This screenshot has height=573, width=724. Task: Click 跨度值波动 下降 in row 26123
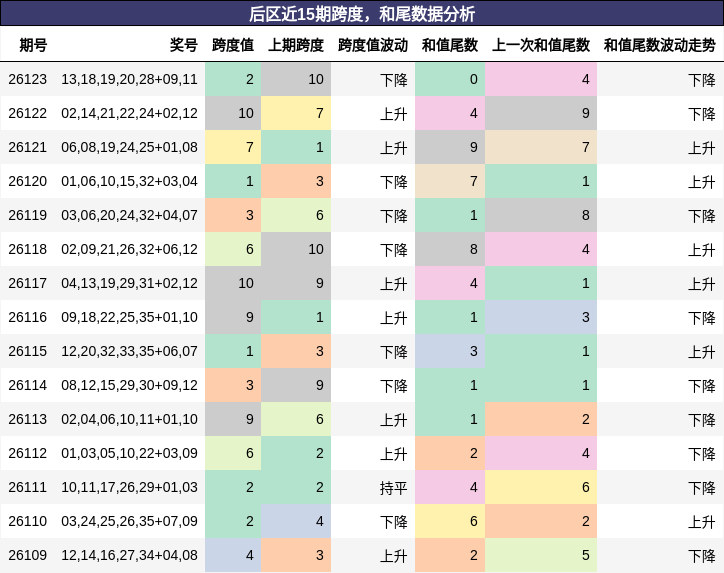tap(393, 80)
